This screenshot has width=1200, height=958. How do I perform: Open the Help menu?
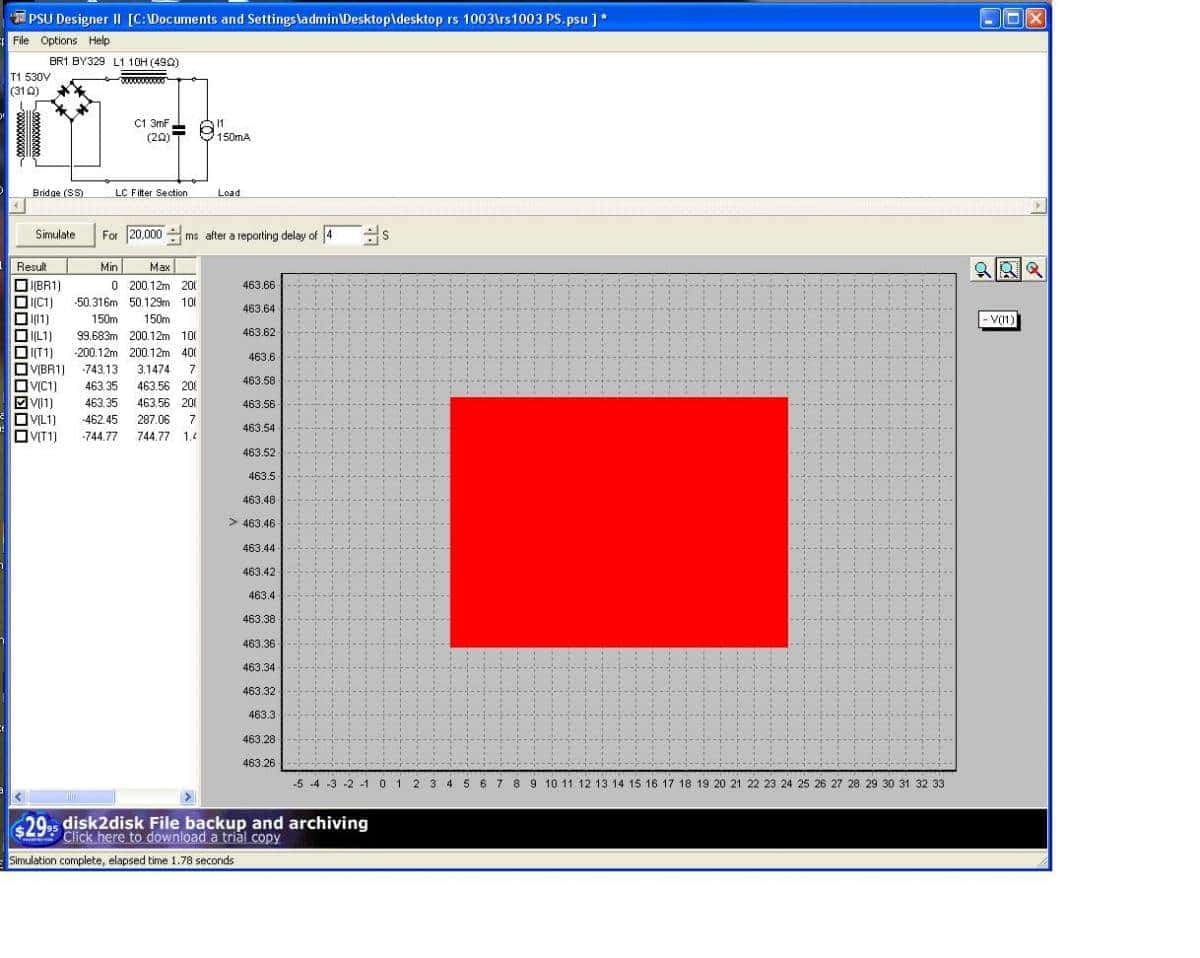coord(99,40)
